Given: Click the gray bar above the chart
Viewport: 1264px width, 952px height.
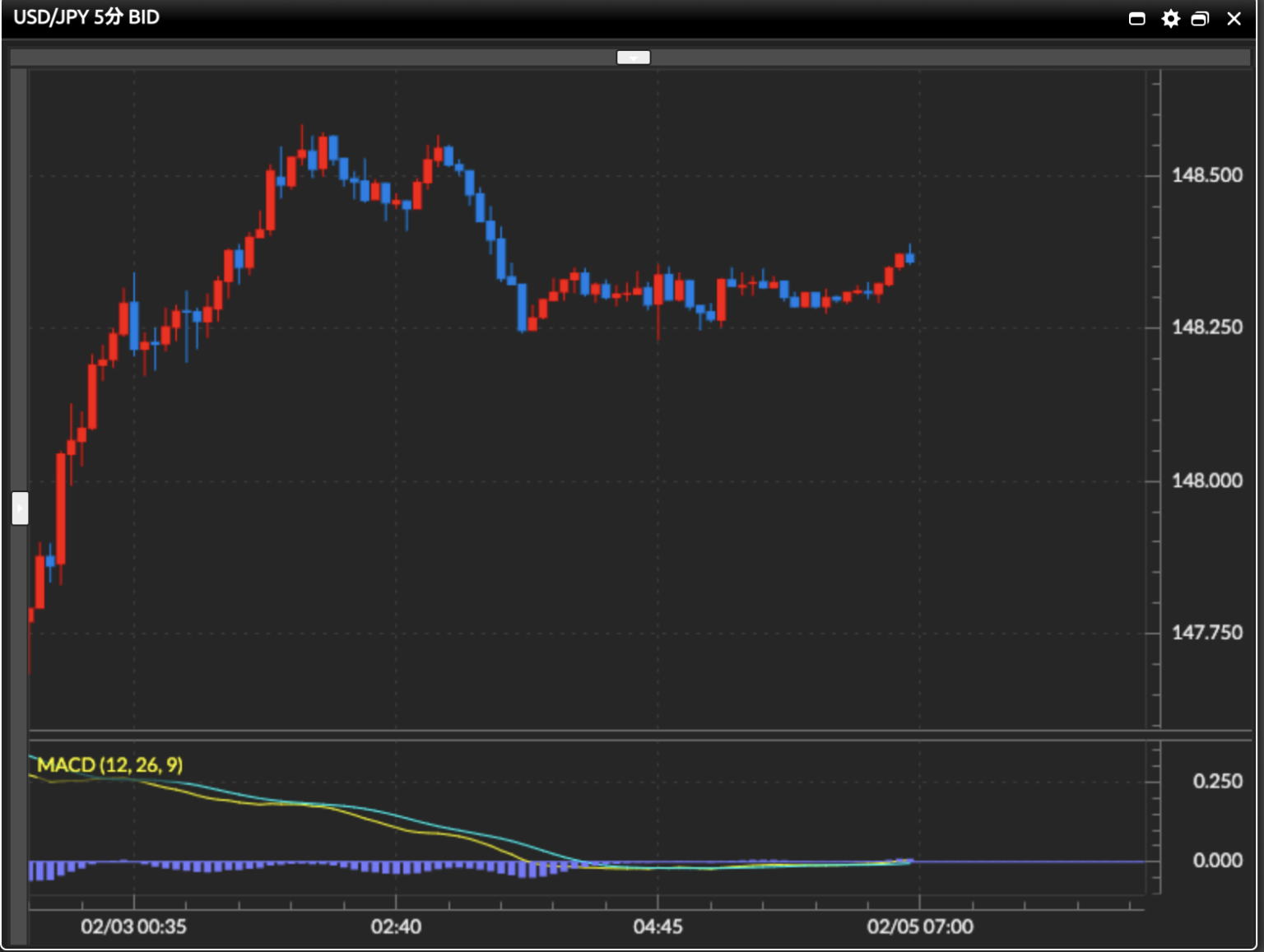Looking at the screenshot, I should (329, 57).
